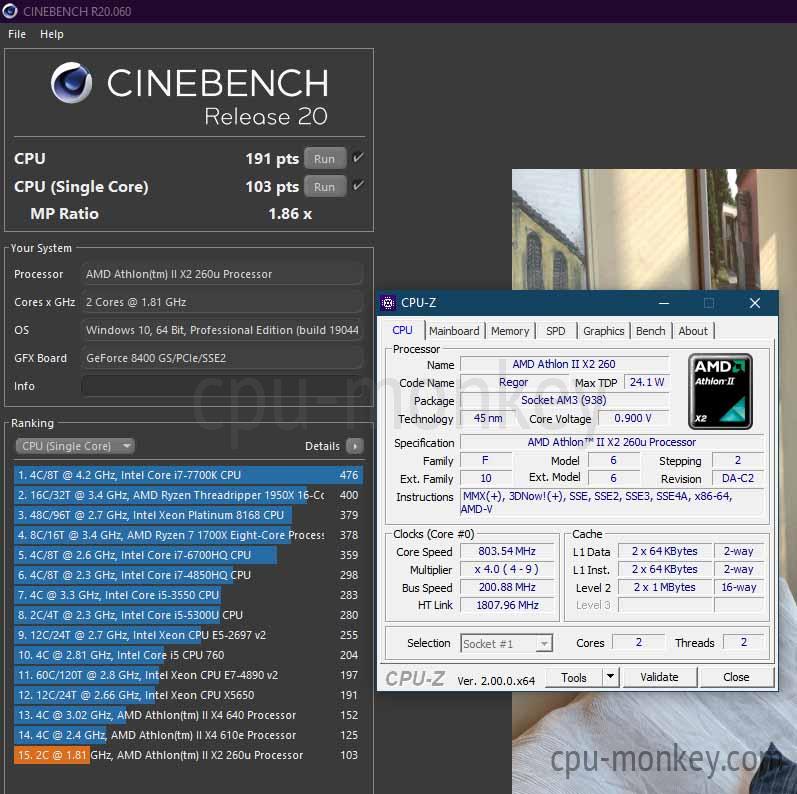797x794 pixels.
Task: Select ranking row 10 Core i5 CPU 760
Action: click(188, 655)
